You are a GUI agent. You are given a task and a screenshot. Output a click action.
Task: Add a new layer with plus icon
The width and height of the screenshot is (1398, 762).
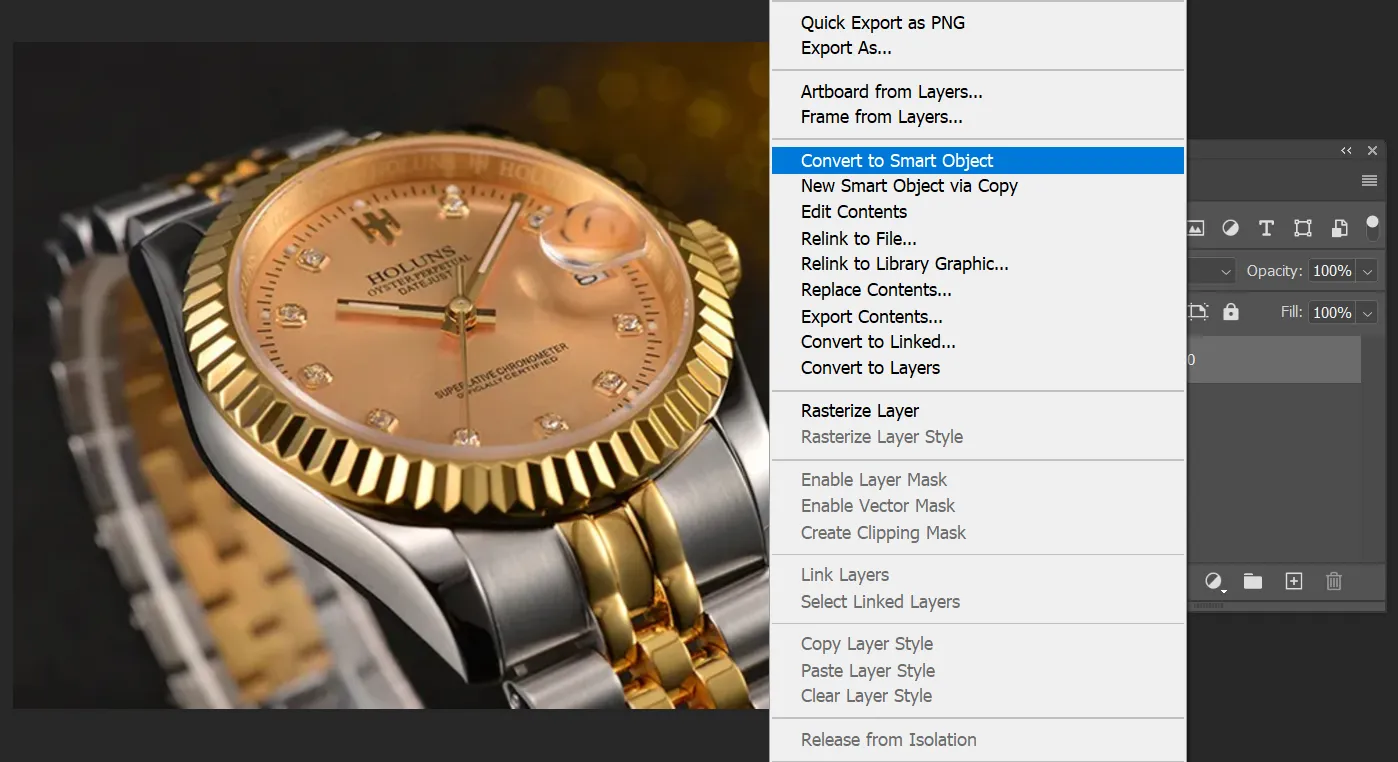[x=1294, y=581]
